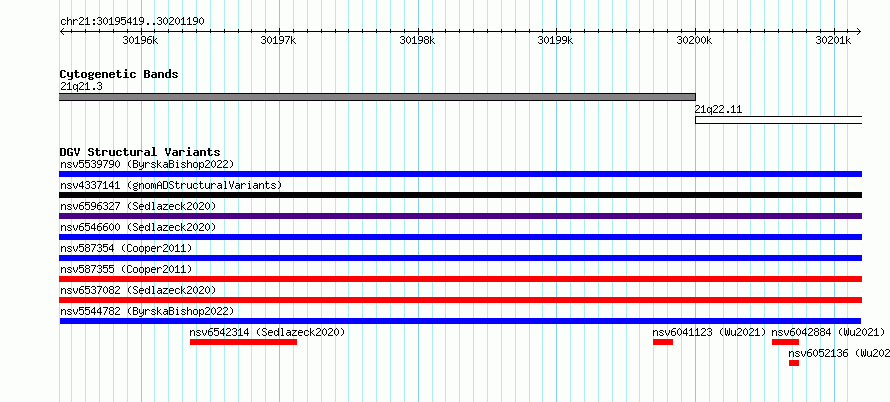Select the white 21q22.11 cytogenetic band

(x=779, y=120)
